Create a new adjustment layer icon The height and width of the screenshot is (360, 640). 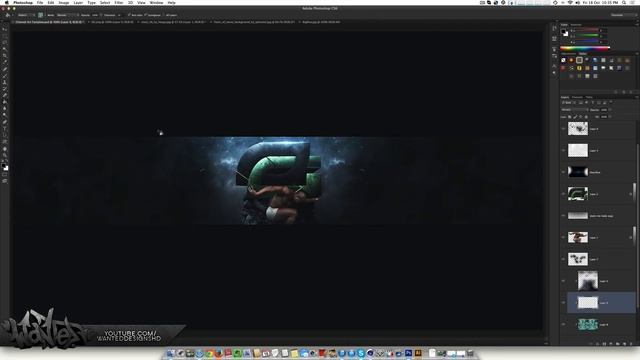611,344
